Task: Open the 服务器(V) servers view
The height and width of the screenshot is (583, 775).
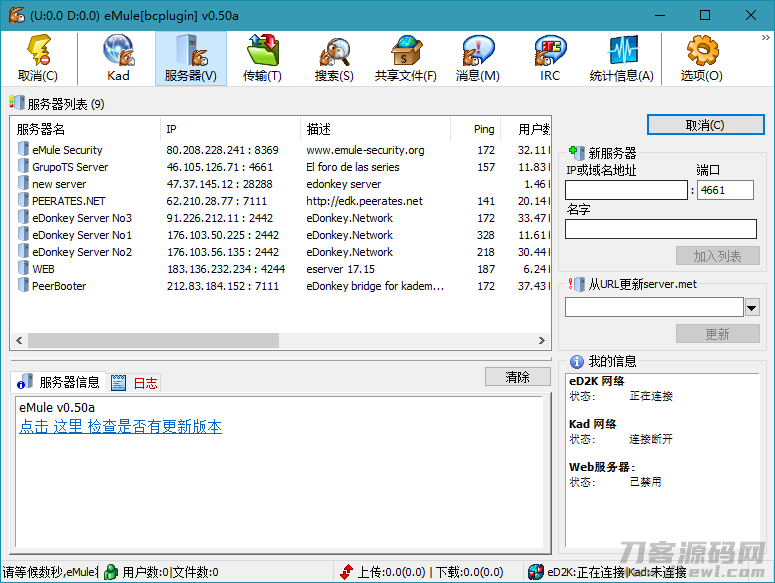Action: click(x=191, y=58)
